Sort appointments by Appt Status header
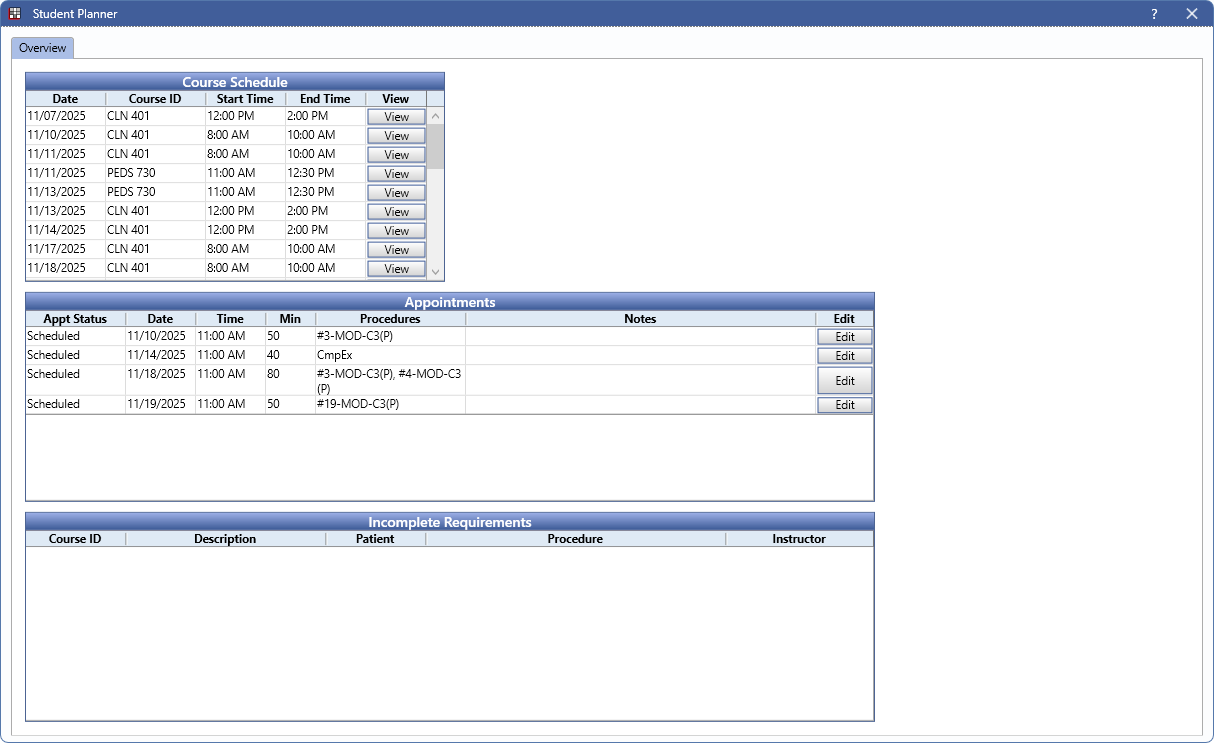 tap(75, 319)
